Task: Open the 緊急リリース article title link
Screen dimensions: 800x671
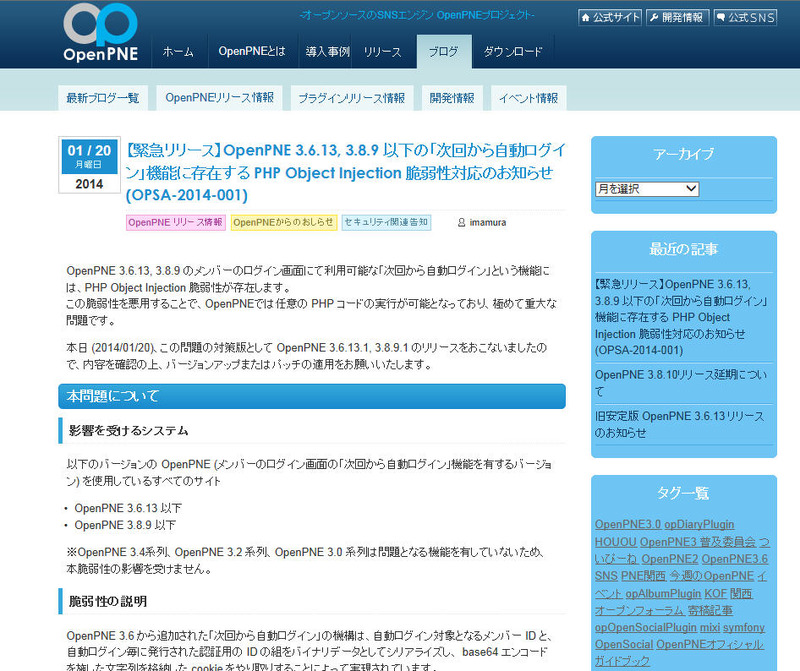Action: pyautogui.click(x=345, y=172)
